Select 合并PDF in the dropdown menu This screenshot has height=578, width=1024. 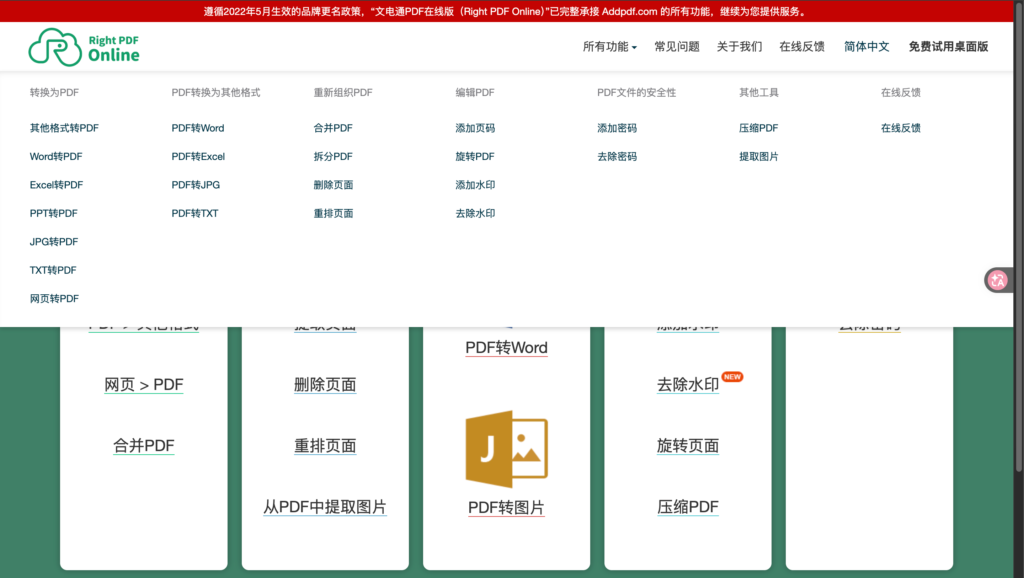[333, 128]
